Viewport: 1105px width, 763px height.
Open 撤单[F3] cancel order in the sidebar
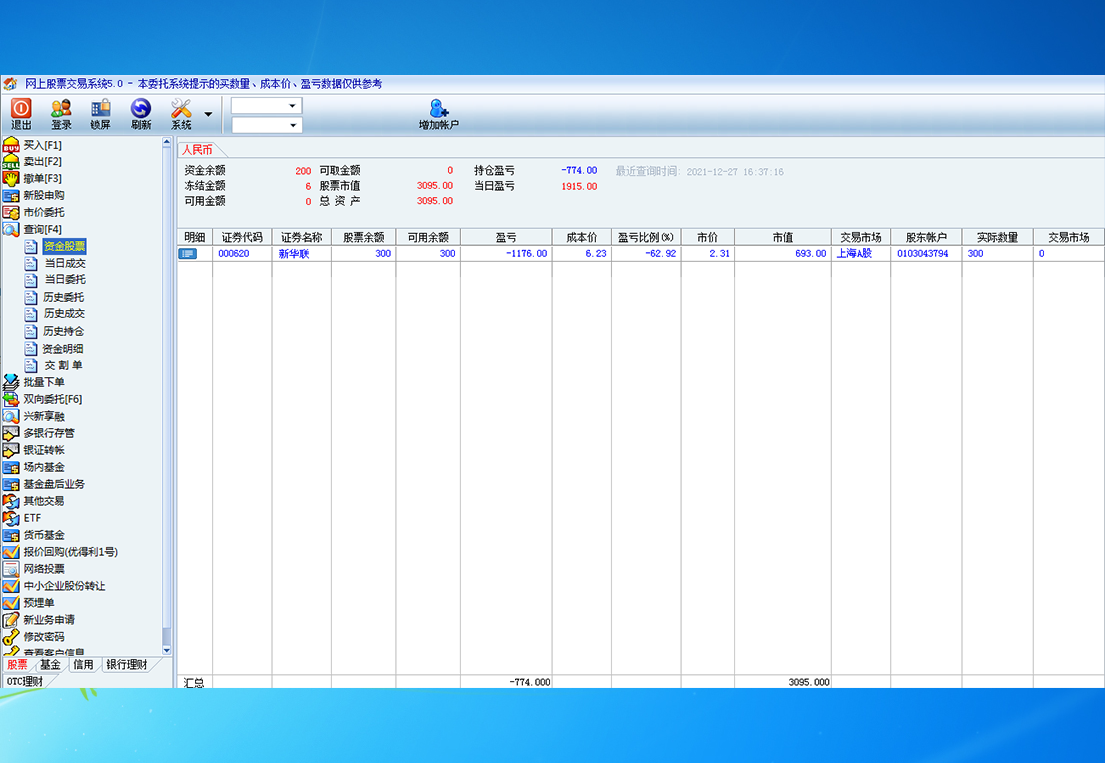point(42,179)
